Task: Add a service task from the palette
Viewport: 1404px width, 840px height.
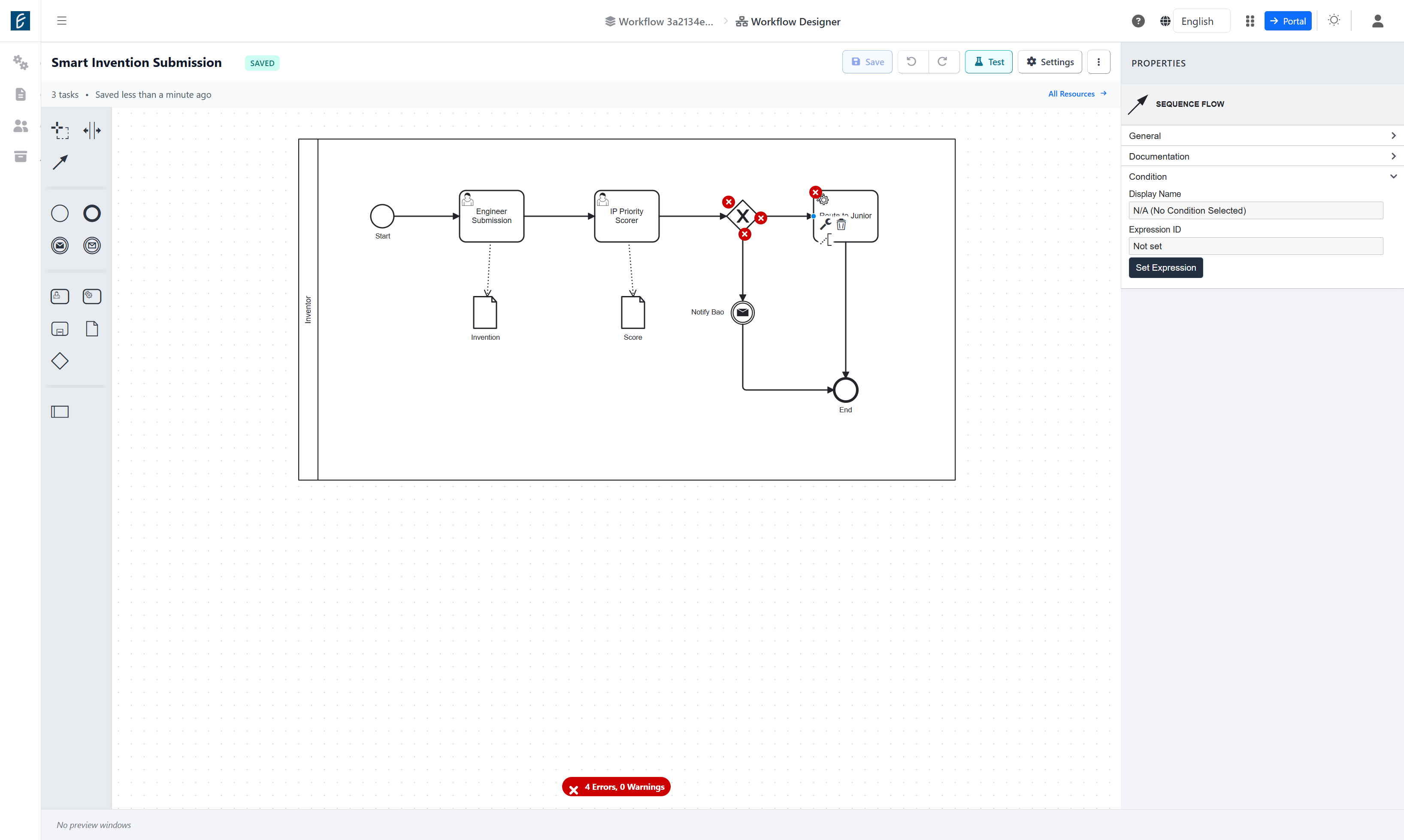Action: click(x=92, y=296)
